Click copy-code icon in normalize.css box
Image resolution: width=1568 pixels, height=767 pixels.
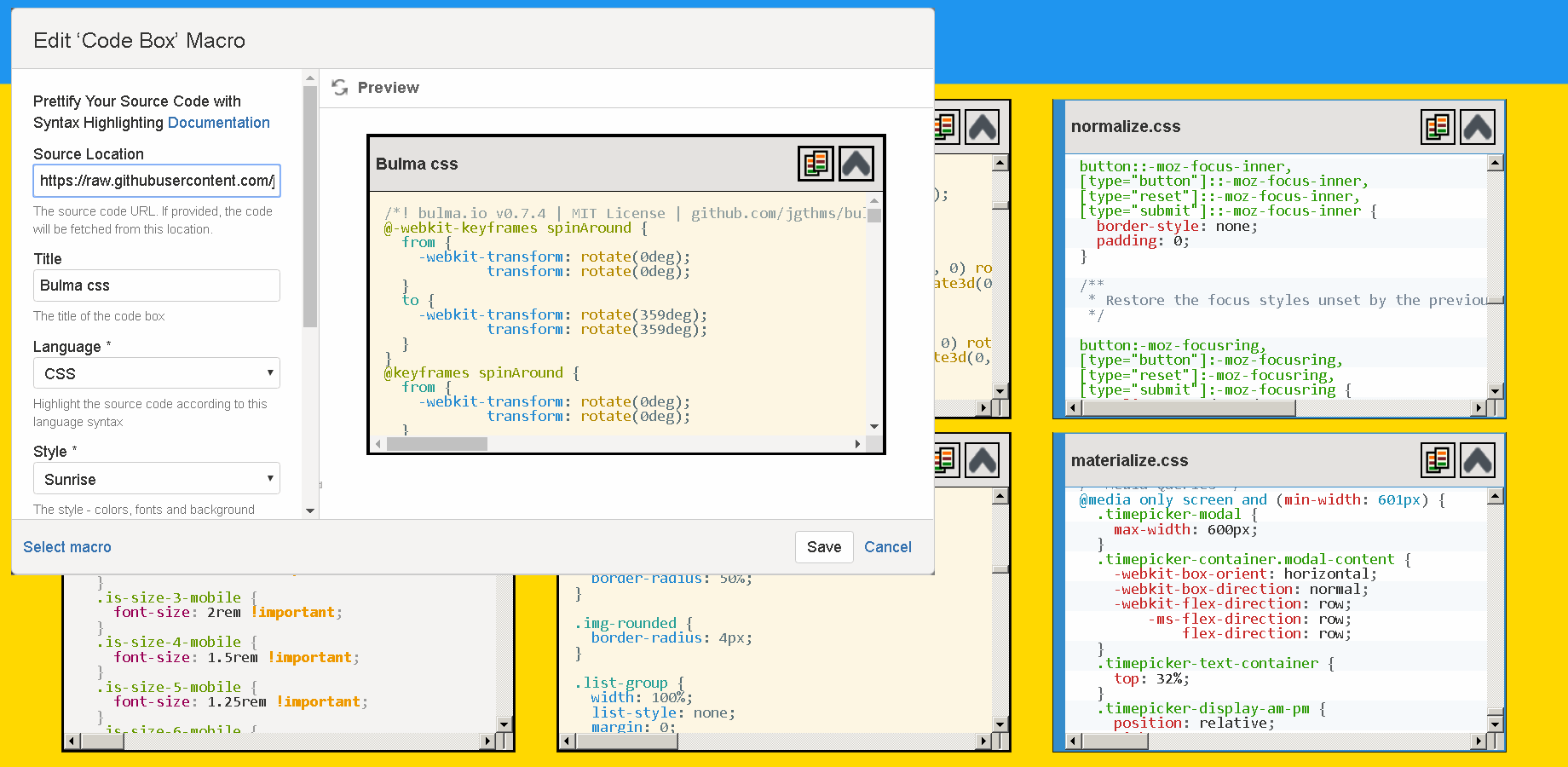[1438, 127]
